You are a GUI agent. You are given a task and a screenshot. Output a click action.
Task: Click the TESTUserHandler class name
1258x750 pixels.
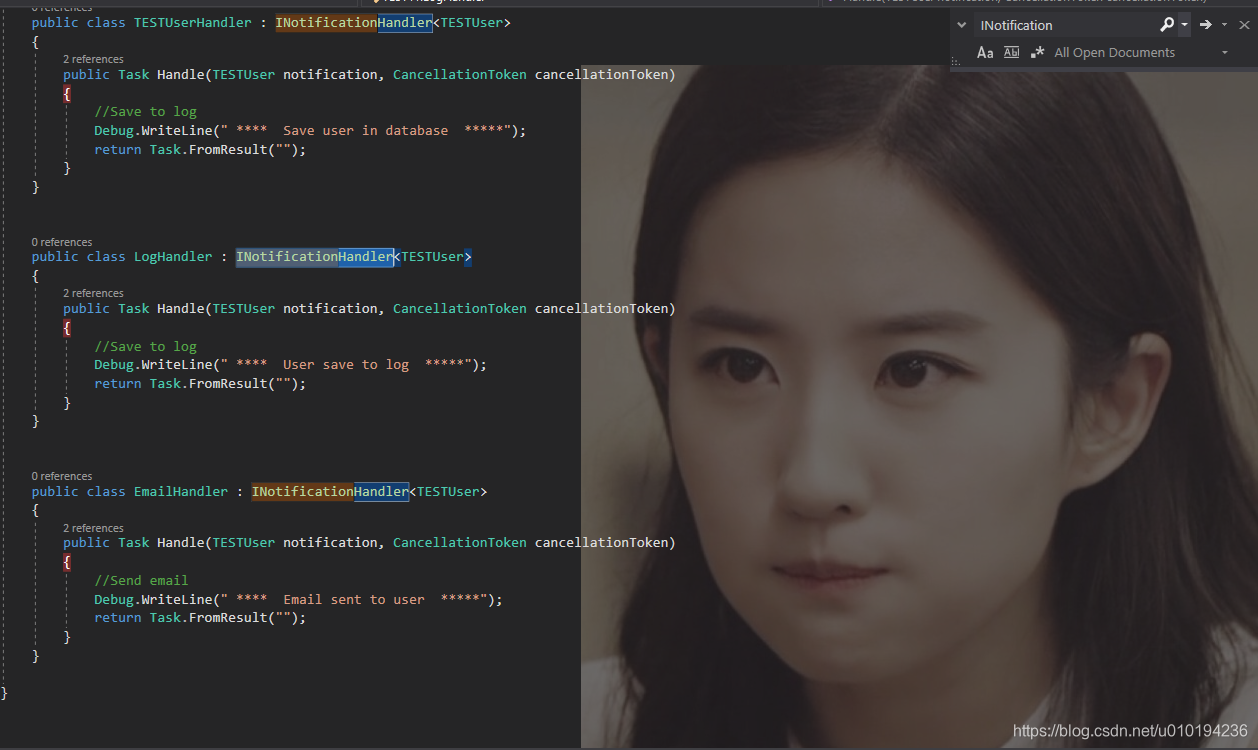pos(193,22)
